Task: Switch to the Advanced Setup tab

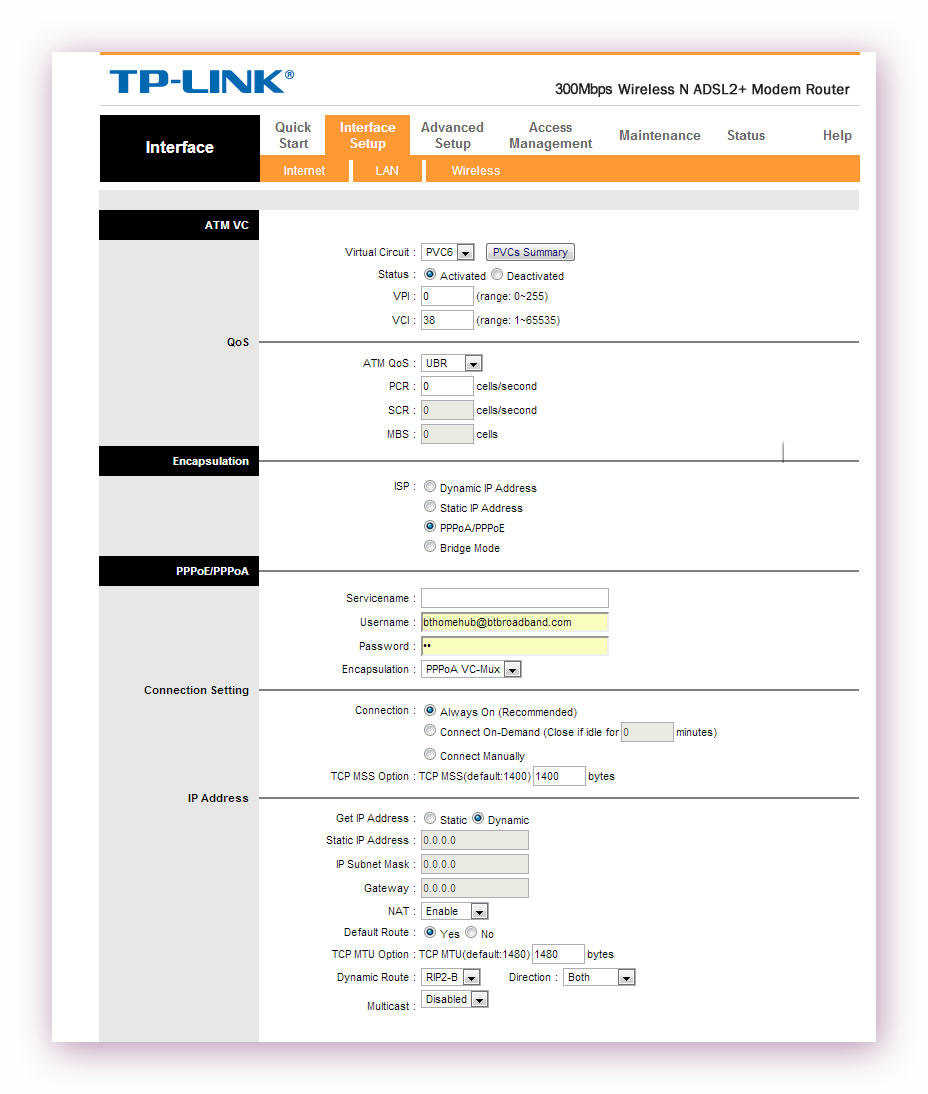Action: (x=452, y=135)
